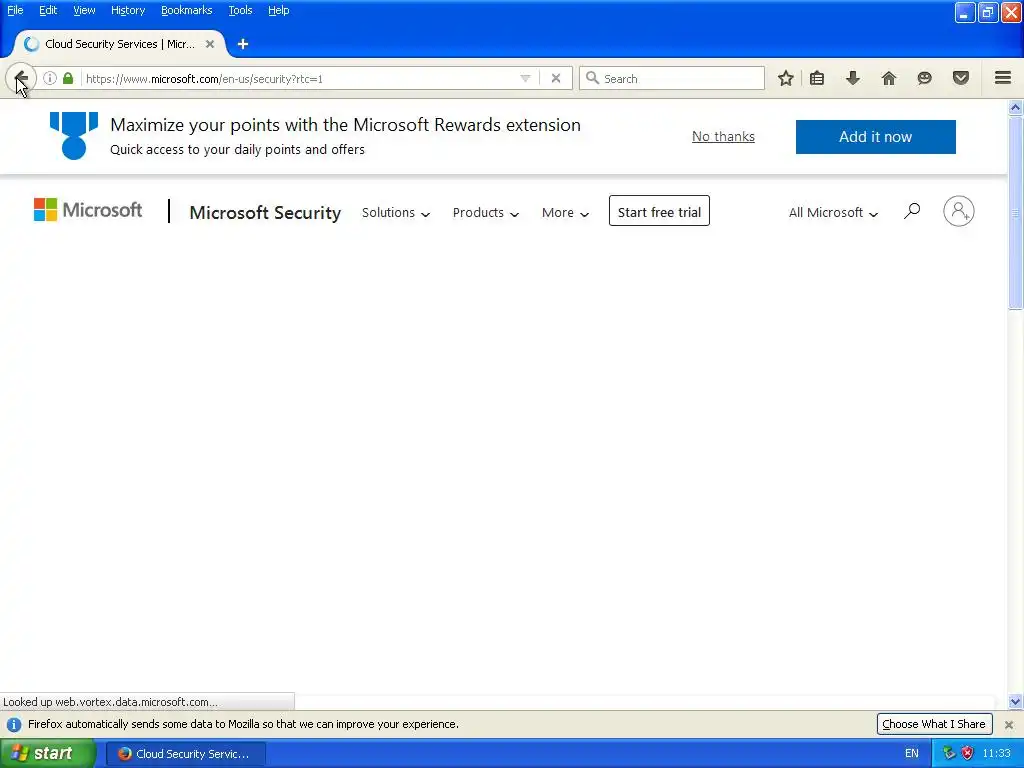Go back with the Back arrow button

click(x=21, y=78)
